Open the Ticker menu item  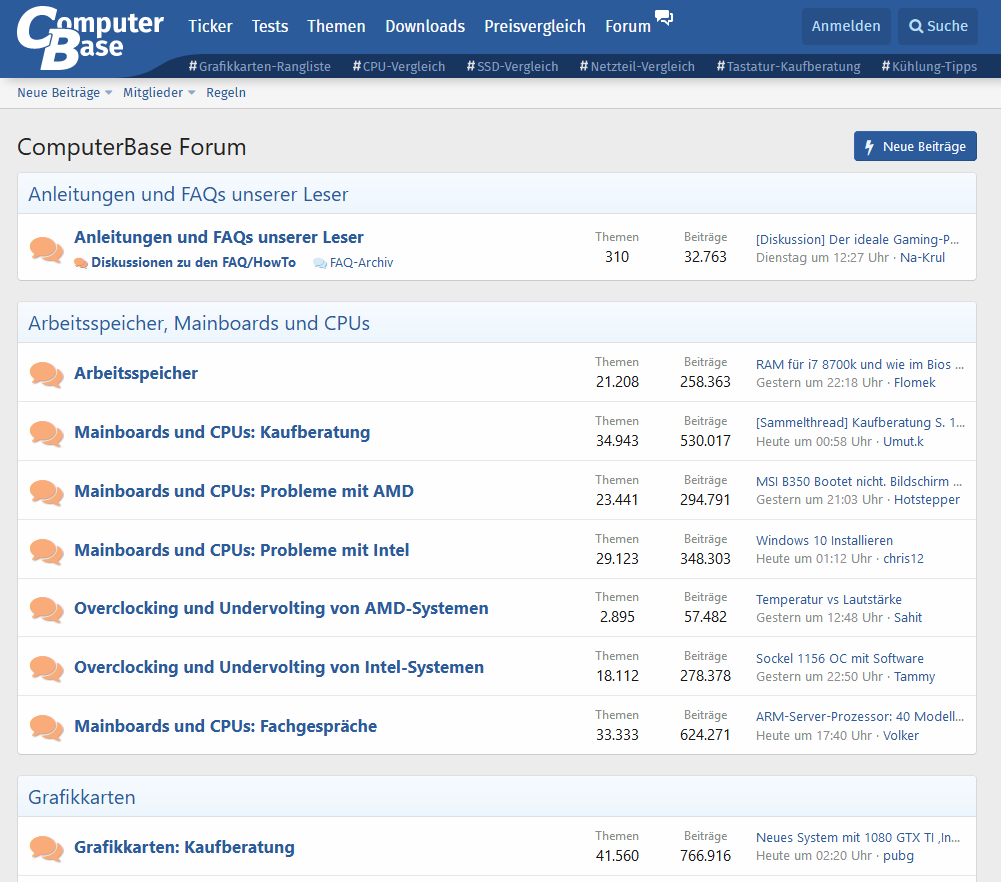point(210,26)
